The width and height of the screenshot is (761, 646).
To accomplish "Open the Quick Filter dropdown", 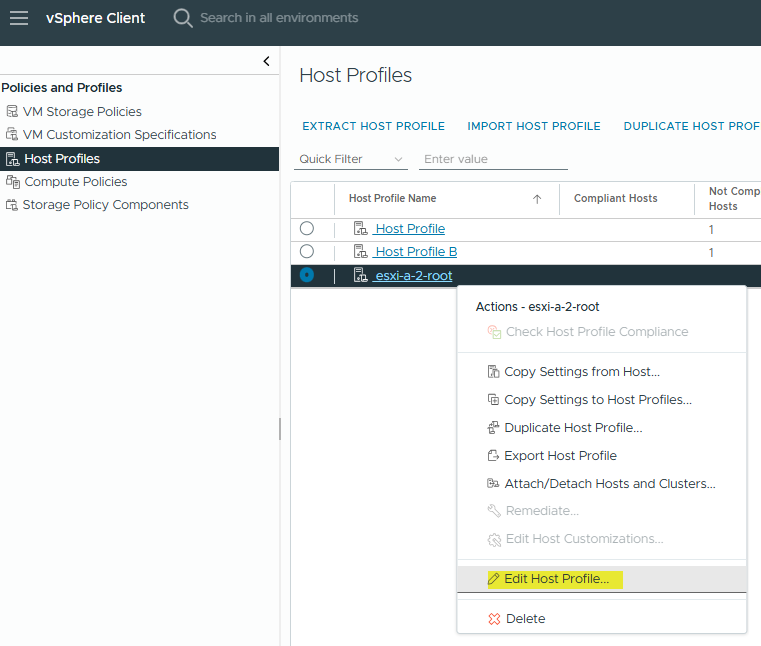I will pyautogui.click(x=351, y=159).
